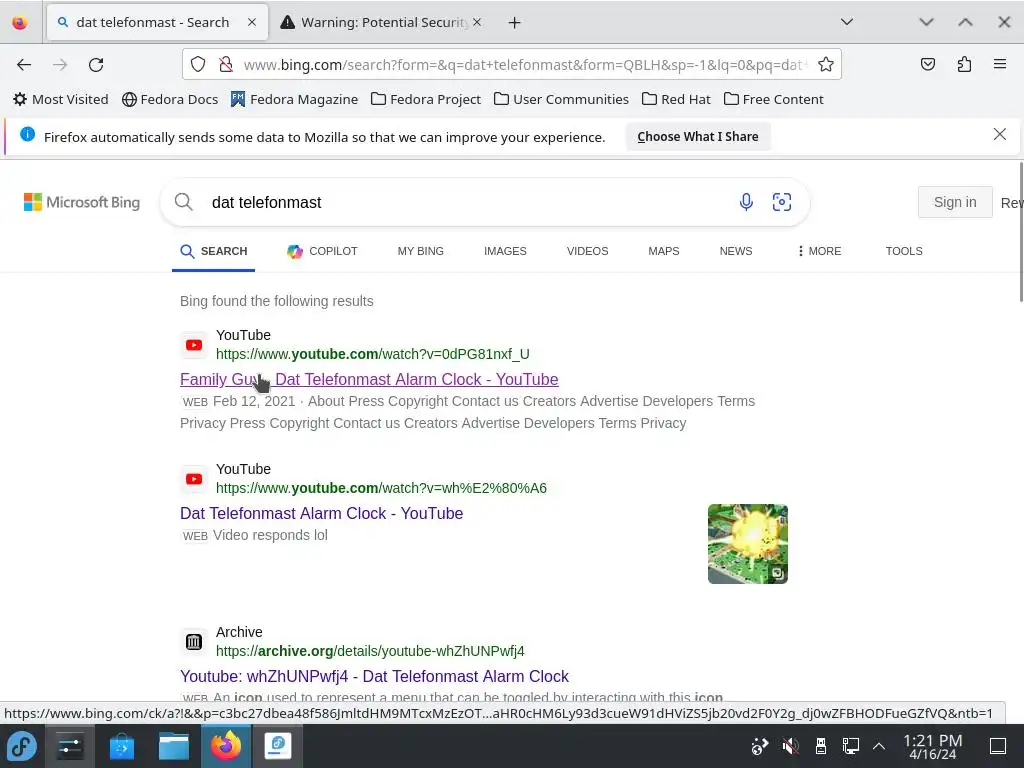Screen dimensions: 1024x768
Task: Open the Maps tab
Action: tap(664, 251)
